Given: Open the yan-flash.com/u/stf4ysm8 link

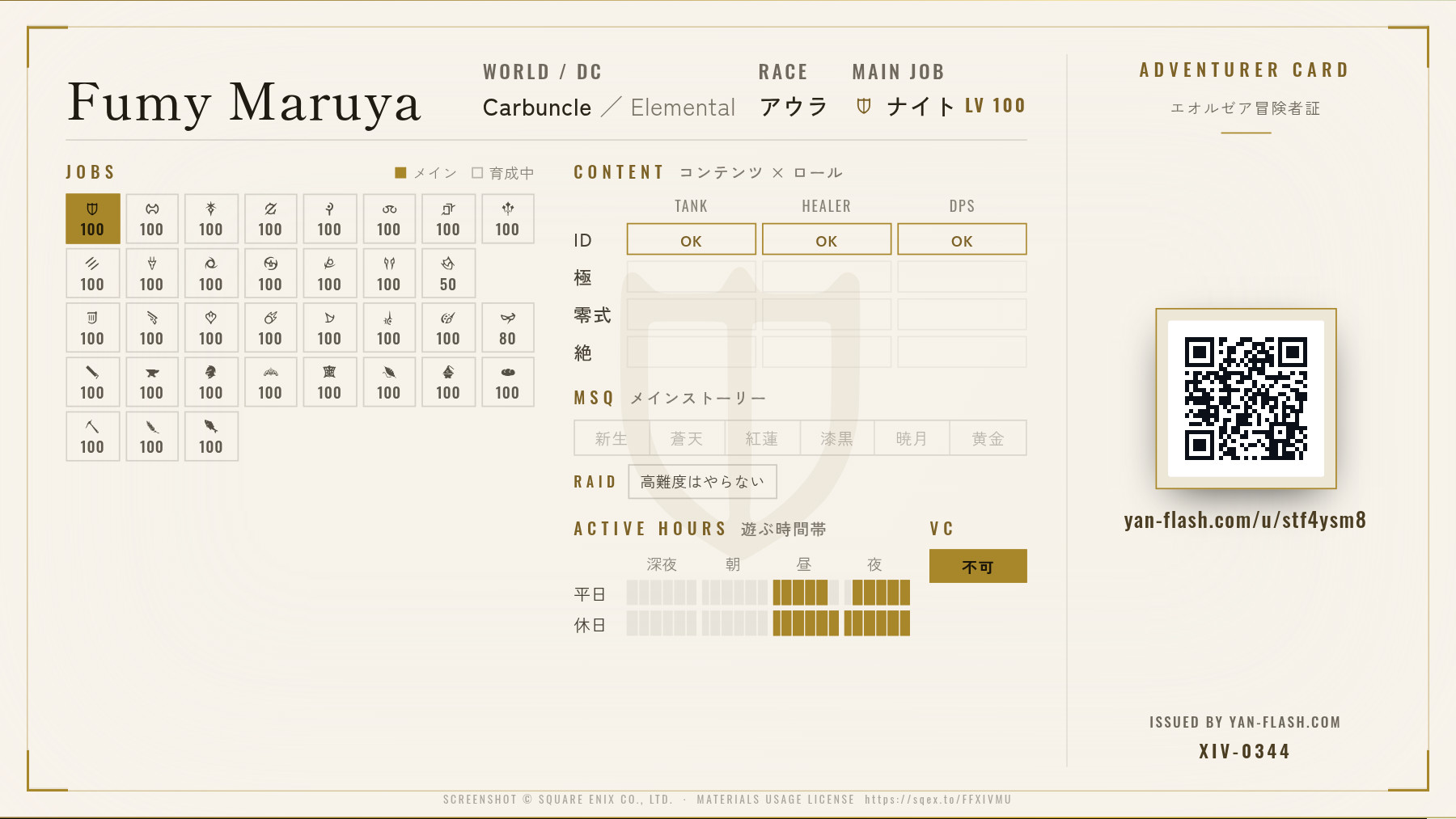Looking at the screenshot, I should point(1245,520).
